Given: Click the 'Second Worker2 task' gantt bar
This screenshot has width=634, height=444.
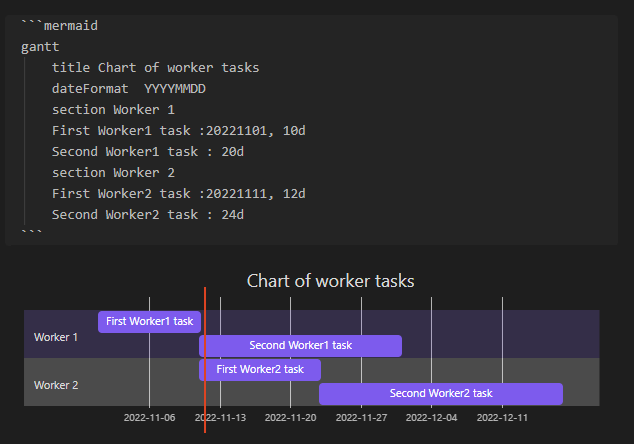Looking at the screenshot, I should (441, 393).
